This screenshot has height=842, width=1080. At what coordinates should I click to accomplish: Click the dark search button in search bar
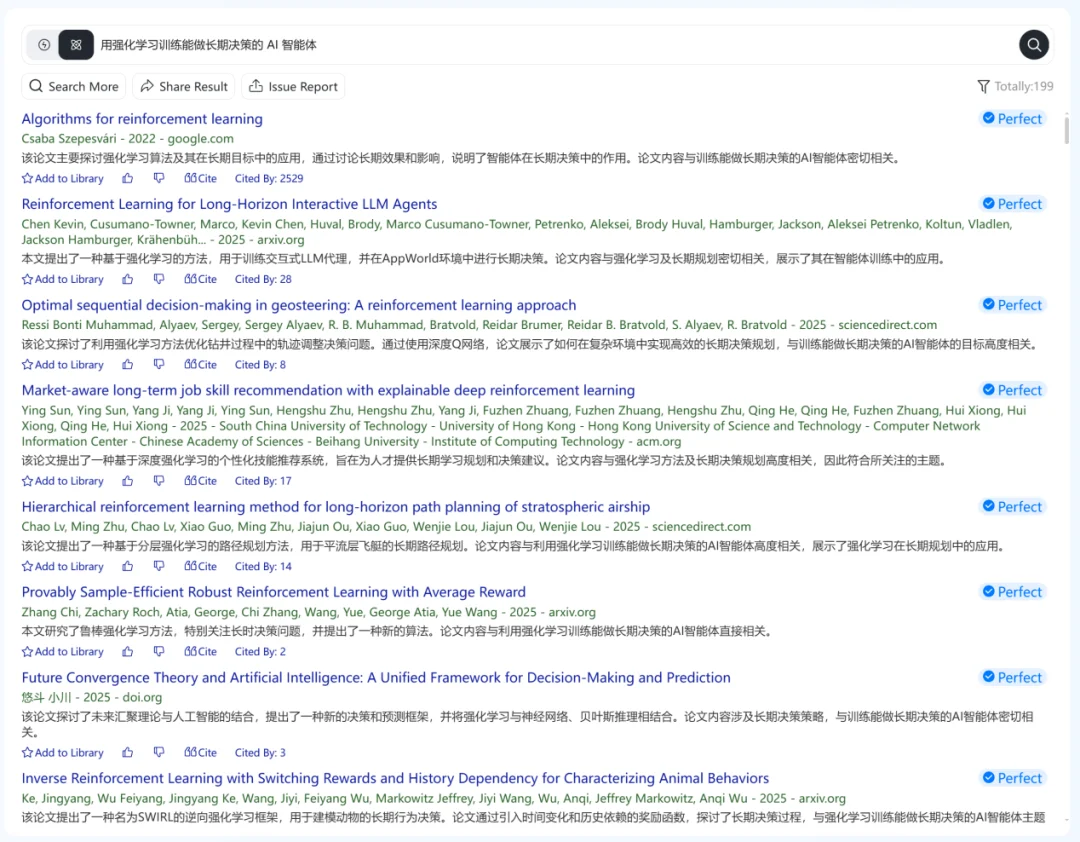1034,45
